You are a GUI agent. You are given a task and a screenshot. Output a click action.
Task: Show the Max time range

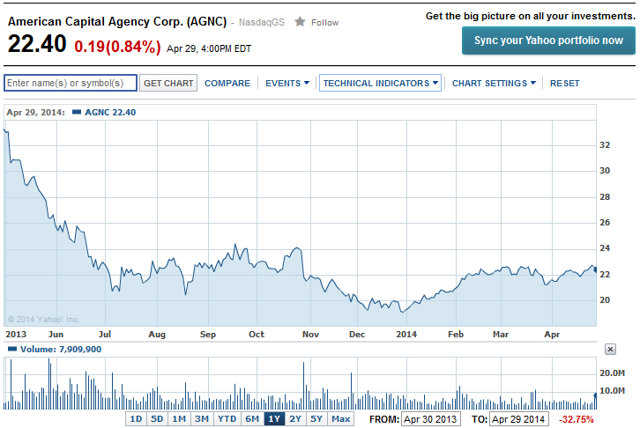click(341, 419)
